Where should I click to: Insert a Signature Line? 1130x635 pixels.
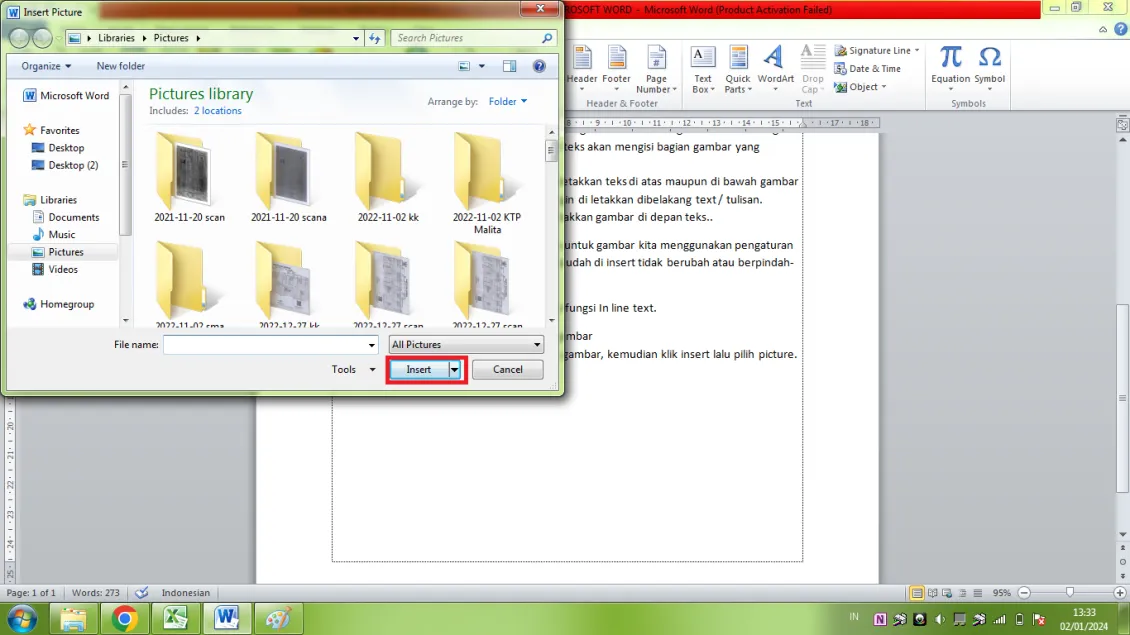pyautogui.click(x=877, y=50)
